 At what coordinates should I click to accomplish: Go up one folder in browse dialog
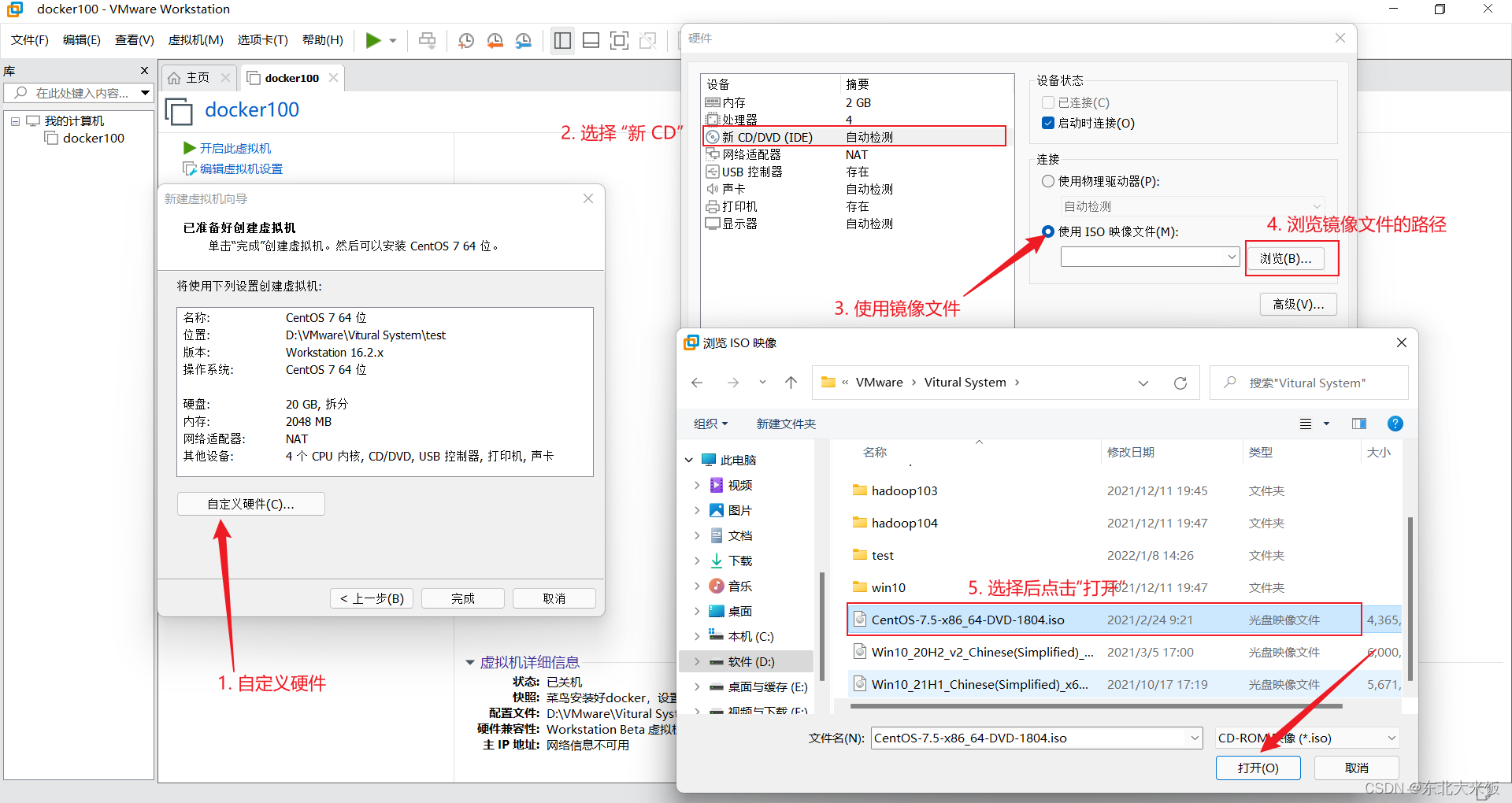point(791,383)
